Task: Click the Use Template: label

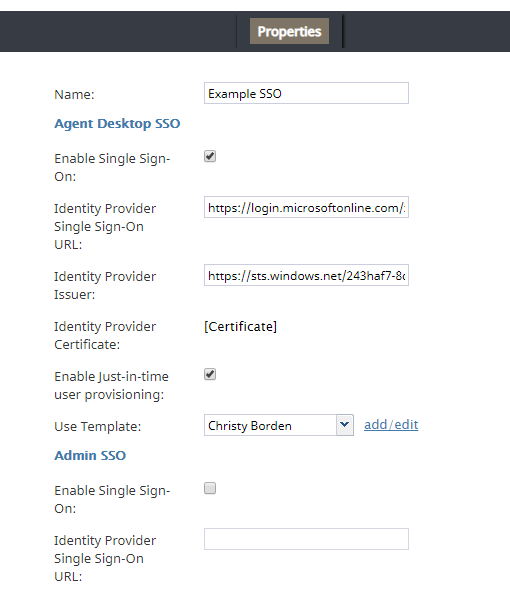Action: 98,427
